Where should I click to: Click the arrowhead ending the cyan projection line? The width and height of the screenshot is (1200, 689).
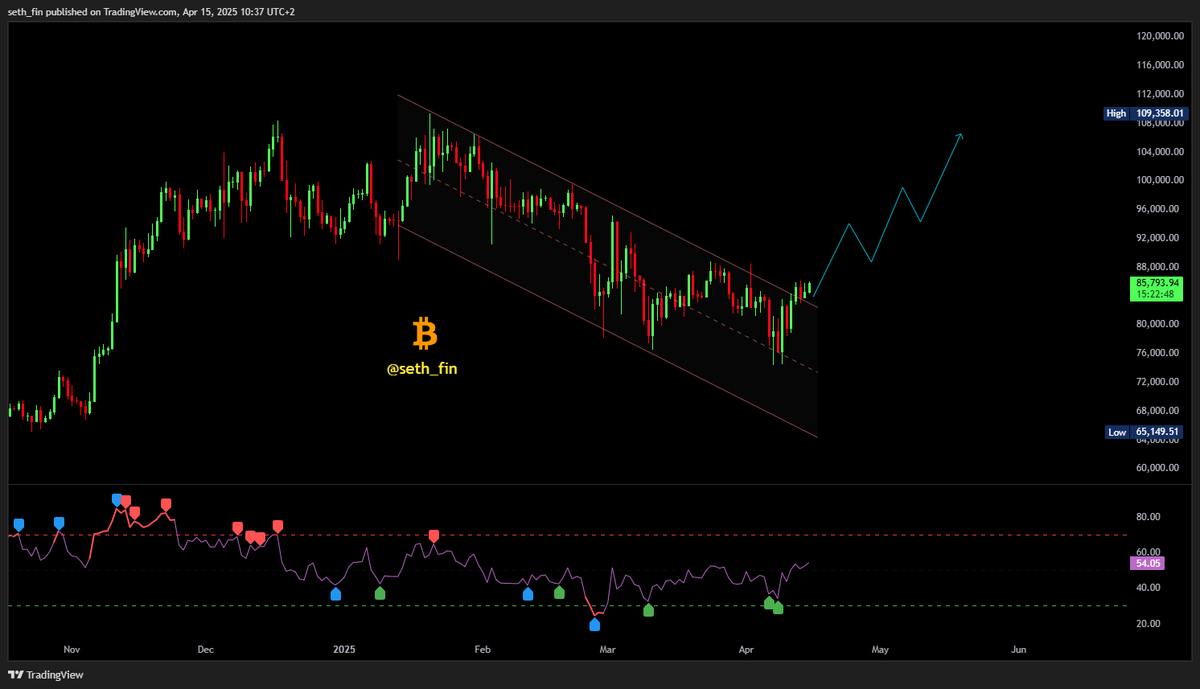pyautogui.click(x=960, y=136)
